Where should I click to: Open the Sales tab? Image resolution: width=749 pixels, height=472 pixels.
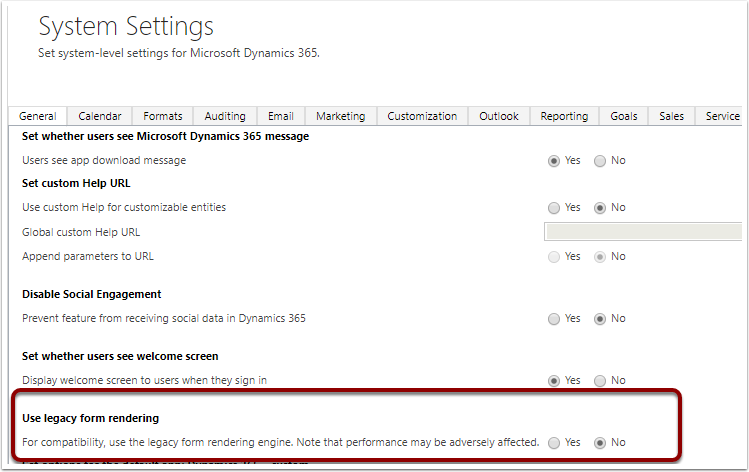(672, 116)
